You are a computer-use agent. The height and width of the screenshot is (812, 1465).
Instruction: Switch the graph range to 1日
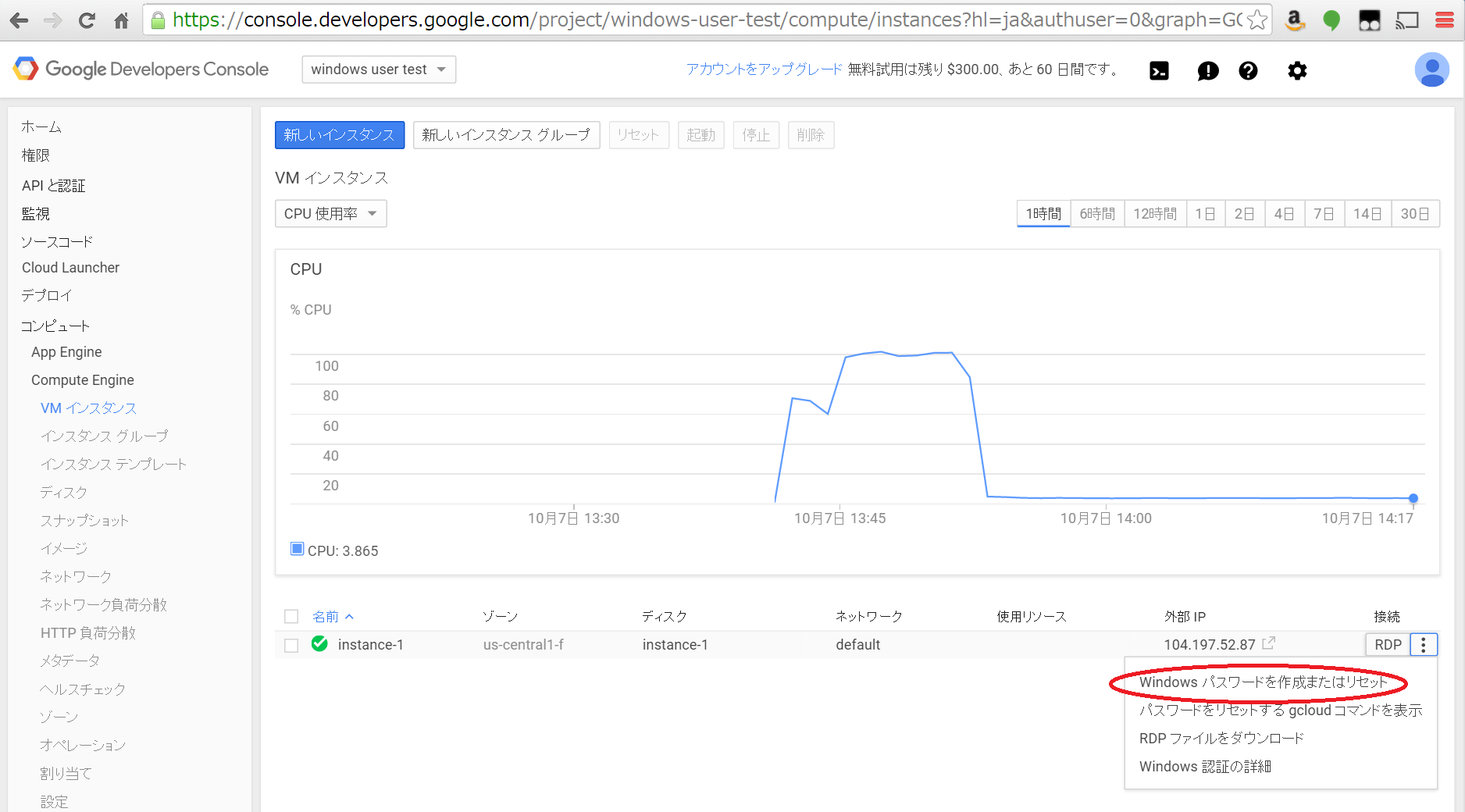coord(1205,214)
